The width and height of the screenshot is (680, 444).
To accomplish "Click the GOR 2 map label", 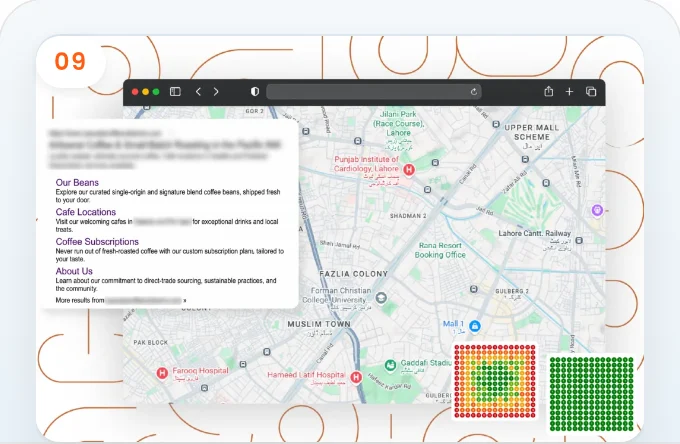I will 255,111.
